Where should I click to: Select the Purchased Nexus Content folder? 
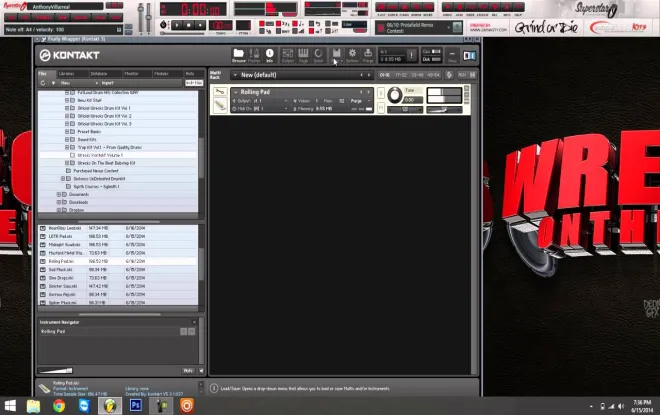[96, 171]
